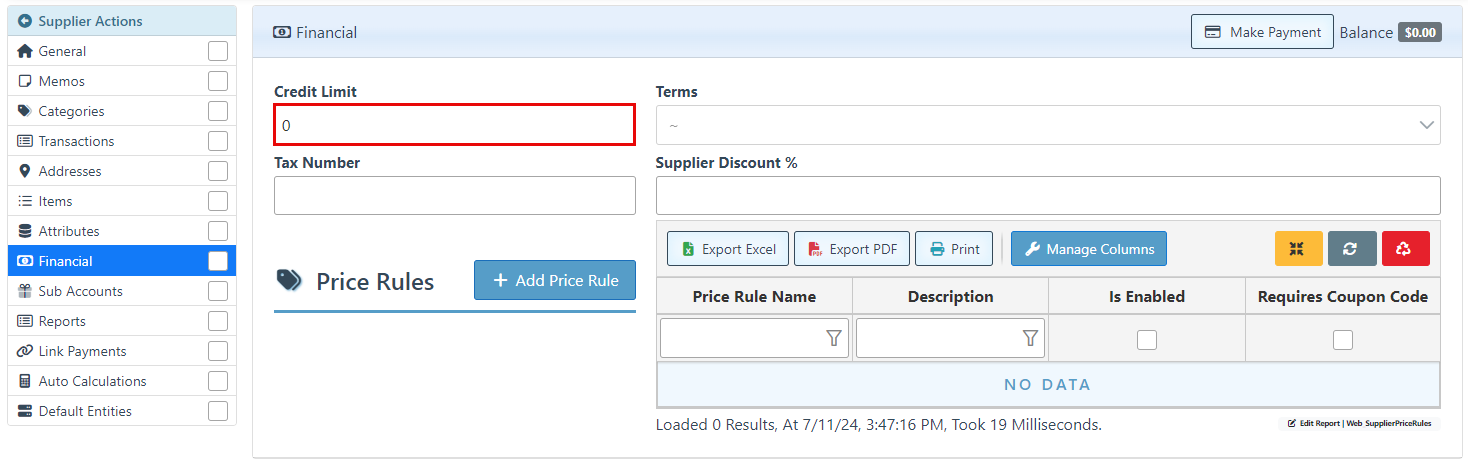Click the Supplier Actions back arrow icon
Viewport: 1468px width, 468px height.
25,21
